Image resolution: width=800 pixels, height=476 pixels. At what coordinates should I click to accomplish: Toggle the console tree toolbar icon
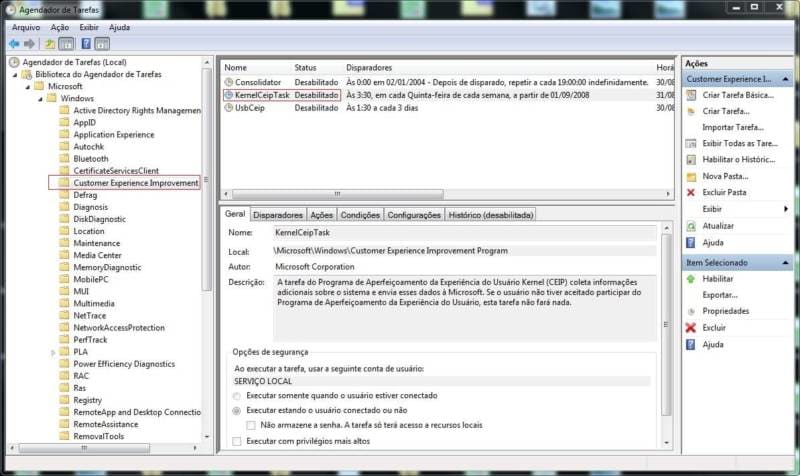[x=66, y=44]
